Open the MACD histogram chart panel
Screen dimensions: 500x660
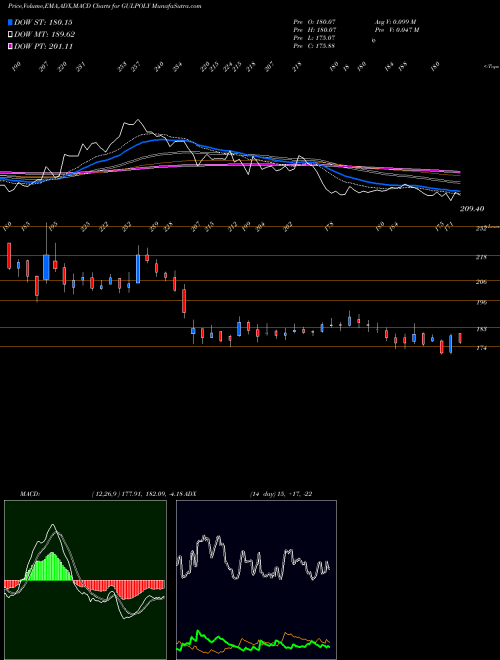point(85,580)
